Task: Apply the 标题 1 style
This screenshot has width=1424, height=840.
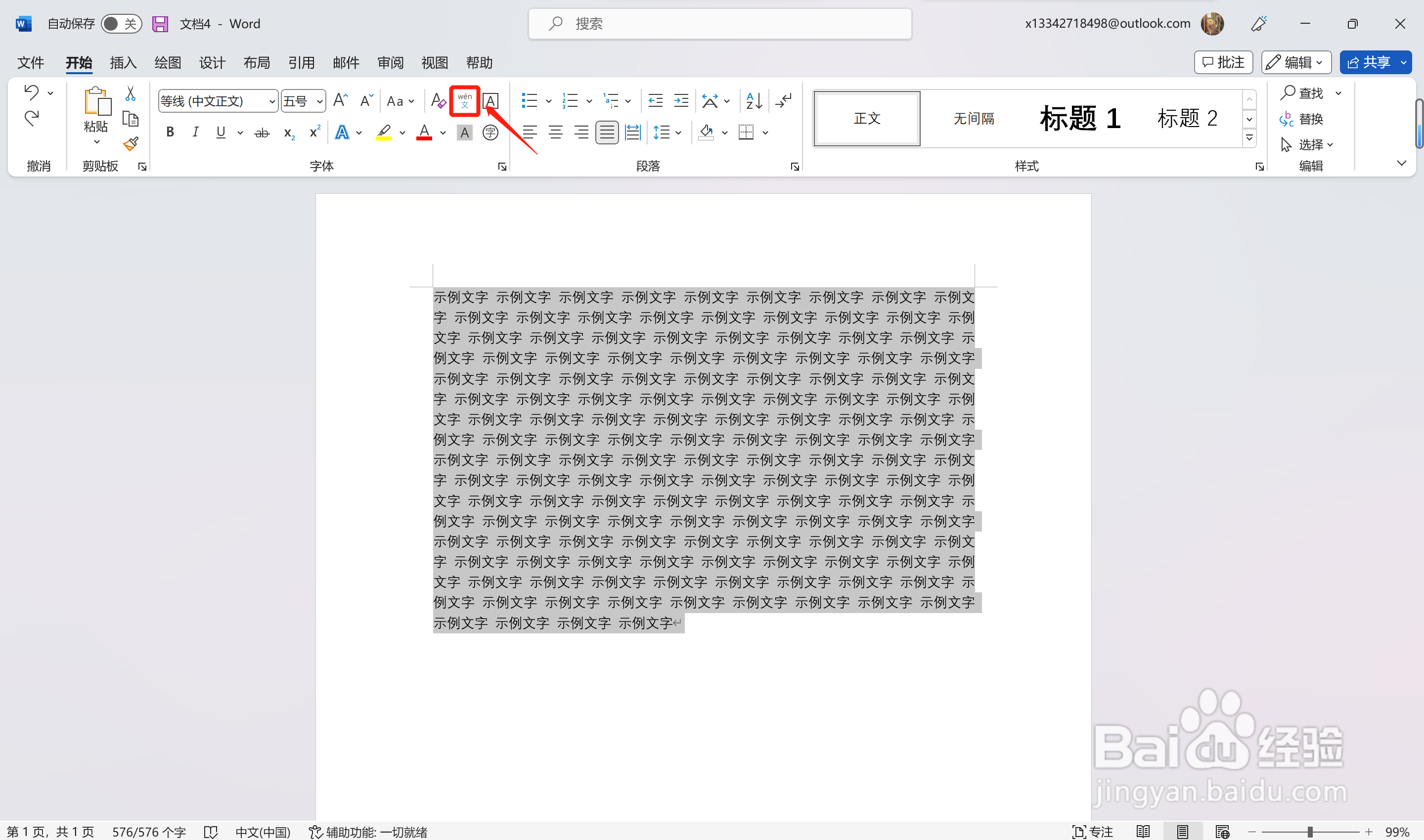Action: (1080, 118)
